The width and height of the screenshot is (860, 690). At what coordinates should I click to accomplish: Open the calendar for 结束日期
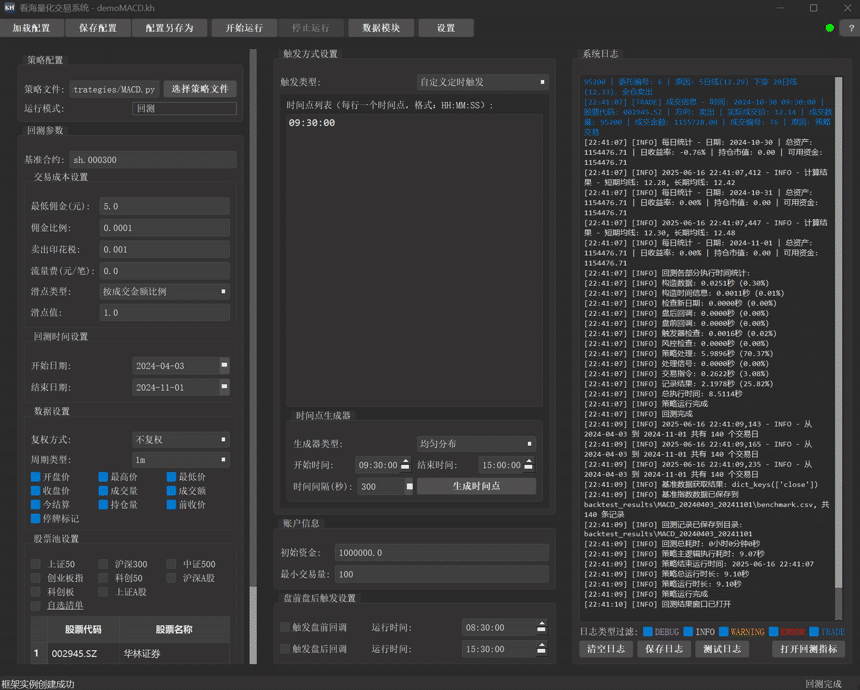pos(224,387)
